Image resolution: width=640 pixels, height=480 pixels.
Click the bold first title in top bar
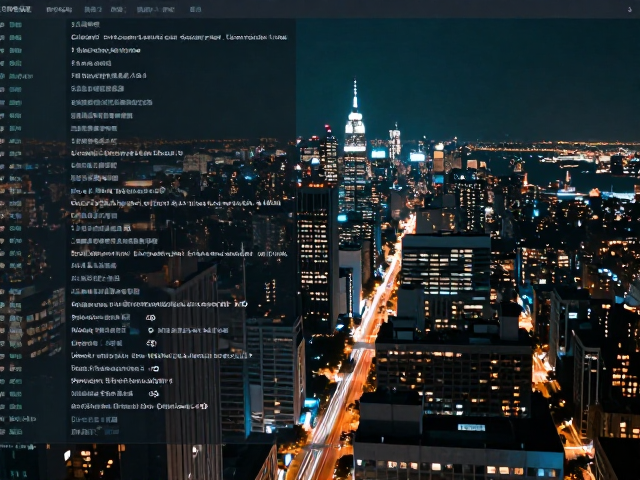pos(16,9)
